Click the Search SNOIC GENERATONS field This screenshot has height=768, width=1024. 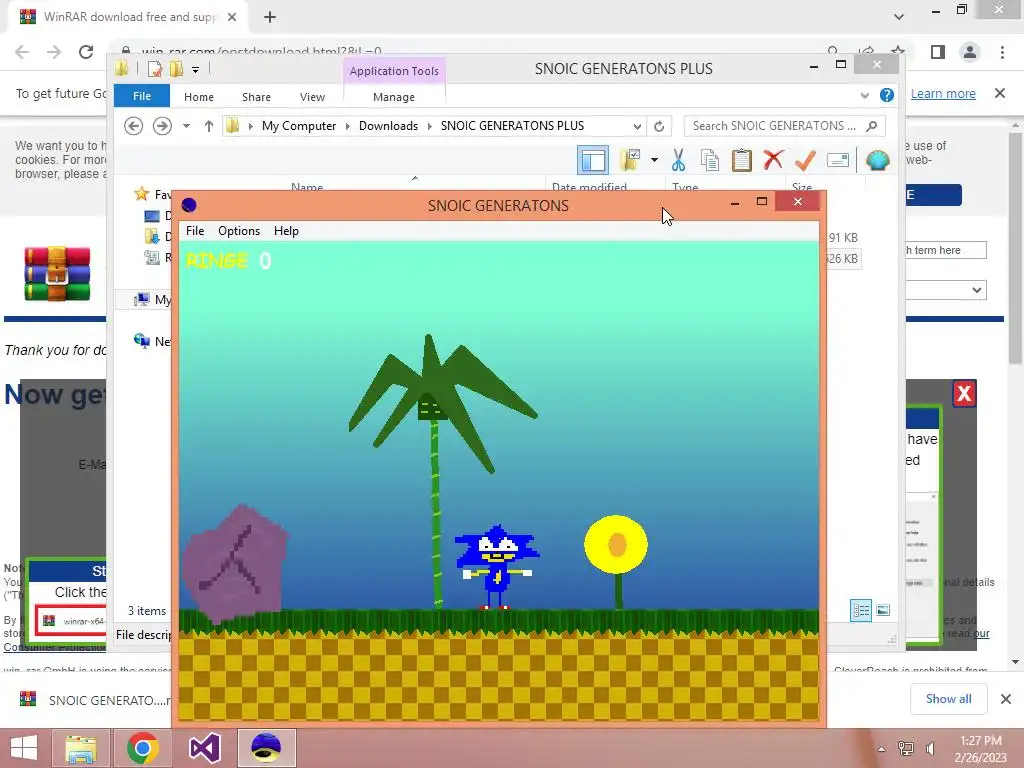(x=784, y=125)
